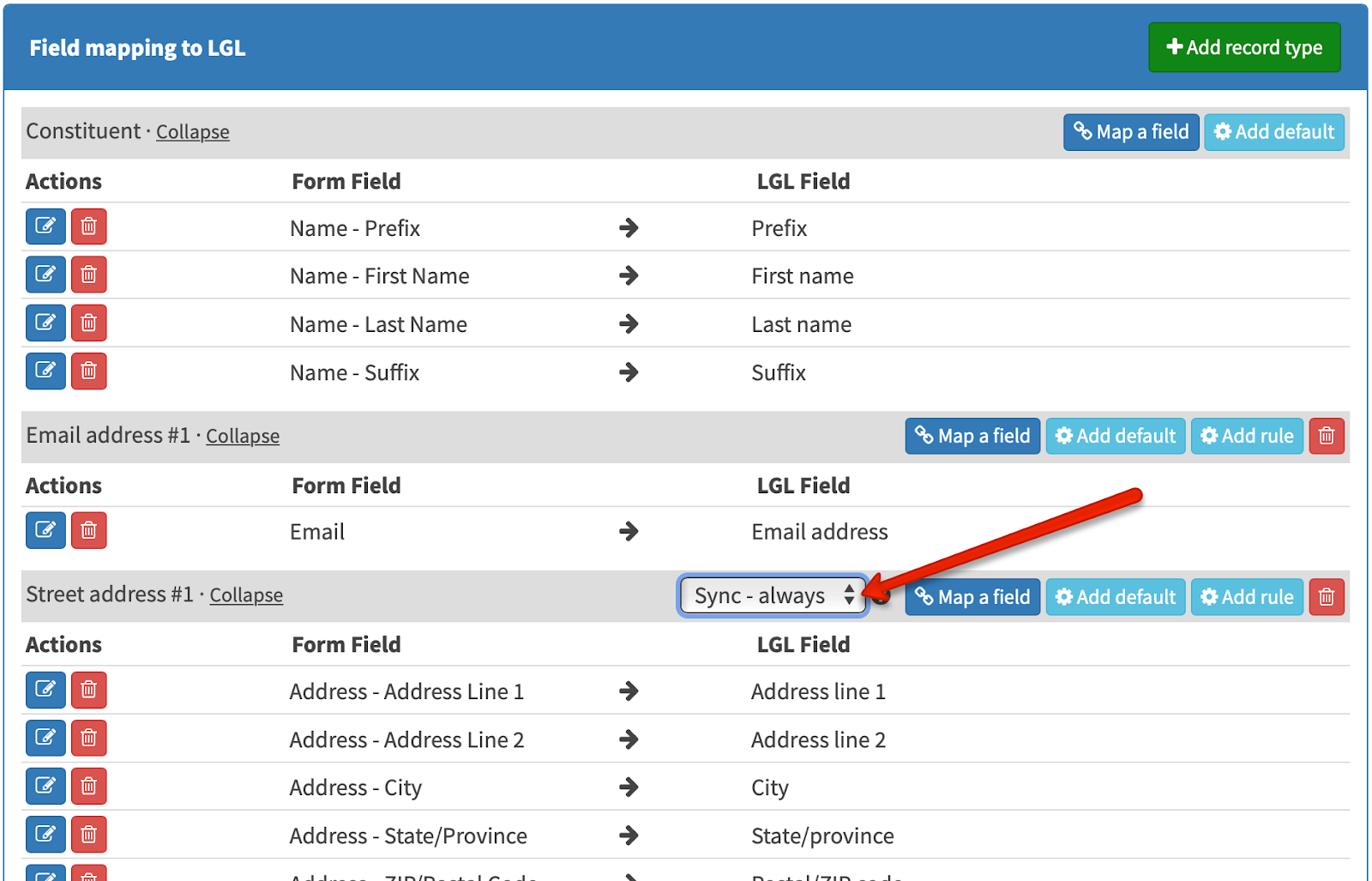Viewport: 1372px width, 881px height.
Task: Click the 'Prefix' LGL field cell
Action: tap(779, 228)
